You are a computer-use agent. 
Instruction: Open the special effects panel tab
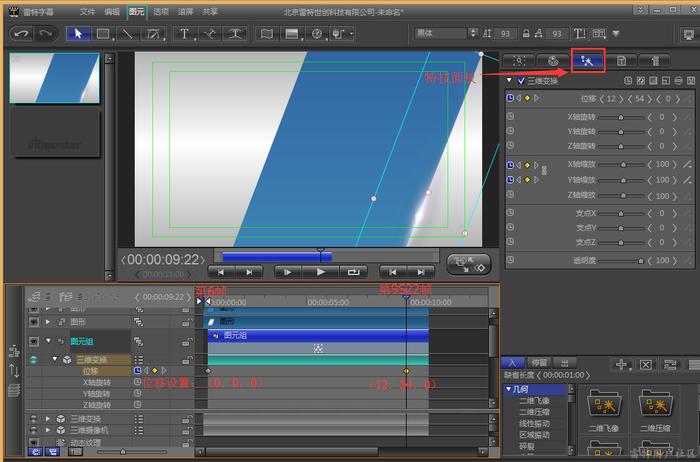(587, 61)
